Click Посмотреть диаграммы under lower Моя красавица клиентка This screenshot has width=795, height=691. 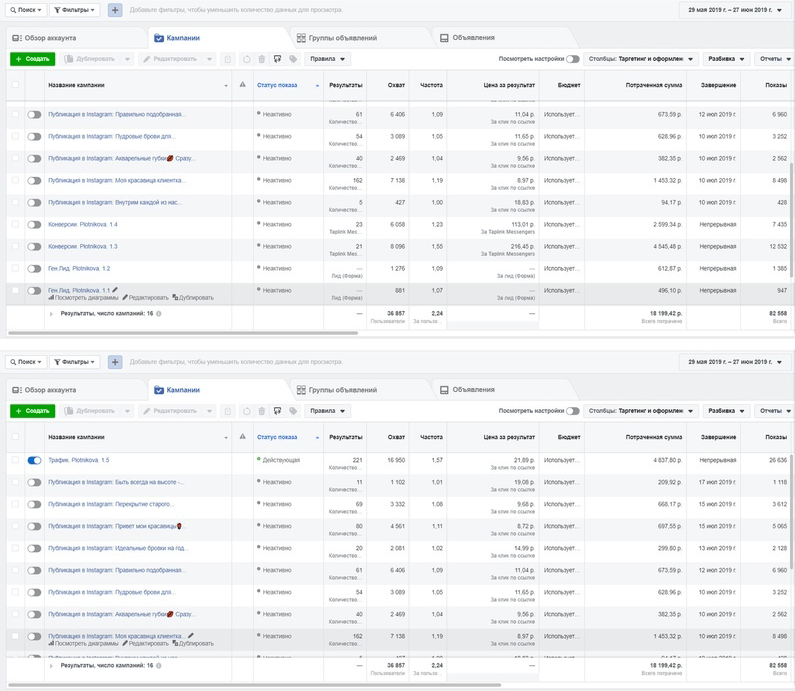pos(83,643)
